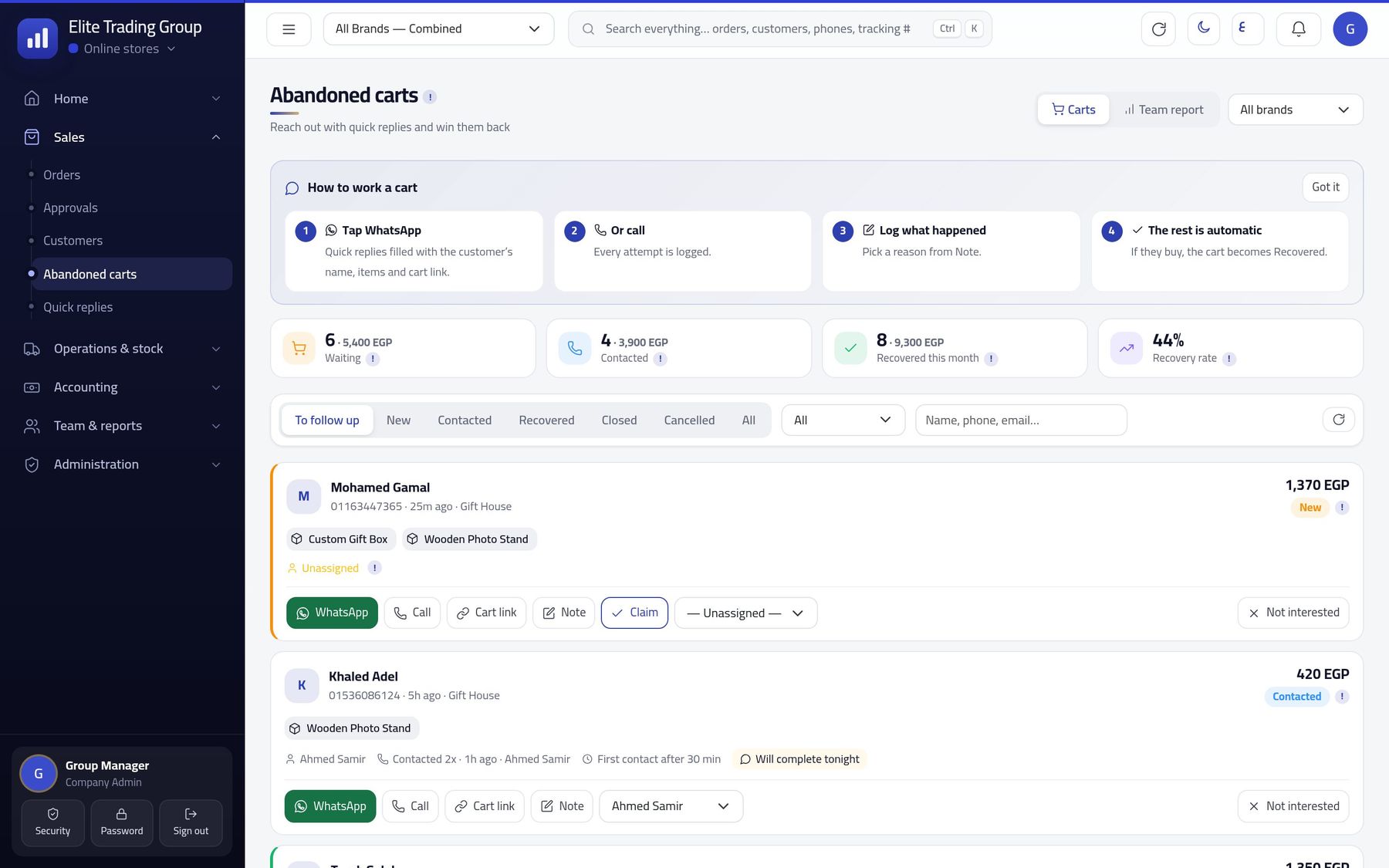Screen dimensions: 1389x868
Task: Click the info icon next to Recovery rate
Action: click(1229, 359)
